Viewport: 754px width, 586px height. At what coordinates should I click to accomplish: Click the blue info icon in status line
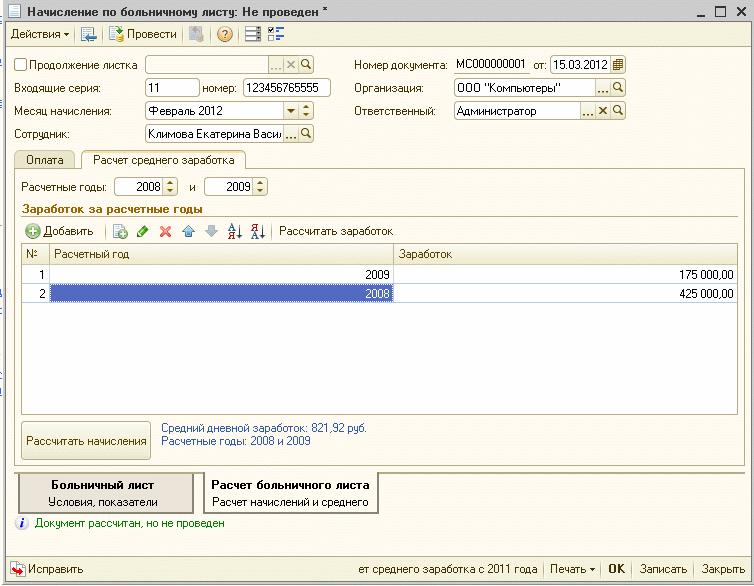pos(22,523)
